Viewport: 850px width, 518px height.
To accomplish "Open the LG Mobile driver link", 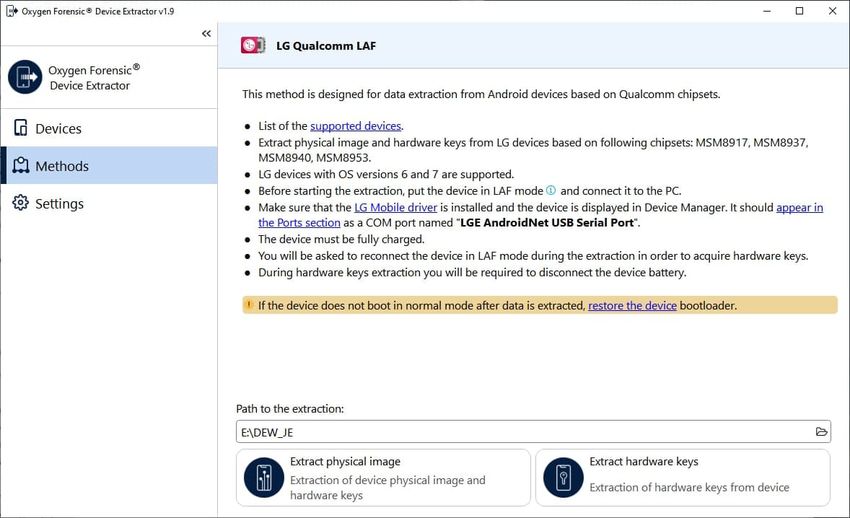I will [x=396, y=208].
